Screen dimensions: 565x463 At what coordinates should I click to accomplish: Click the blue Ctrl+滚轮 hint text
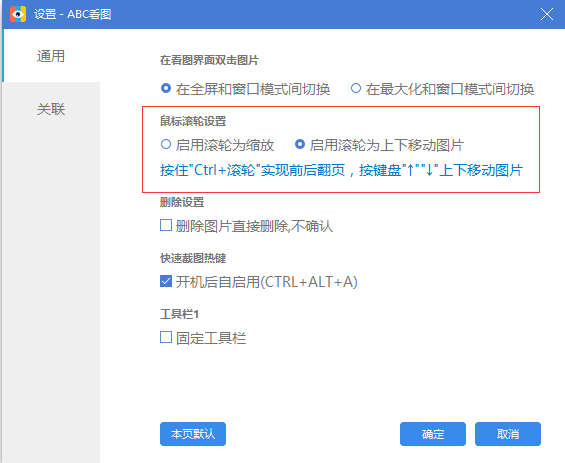(x=341, y=170)
